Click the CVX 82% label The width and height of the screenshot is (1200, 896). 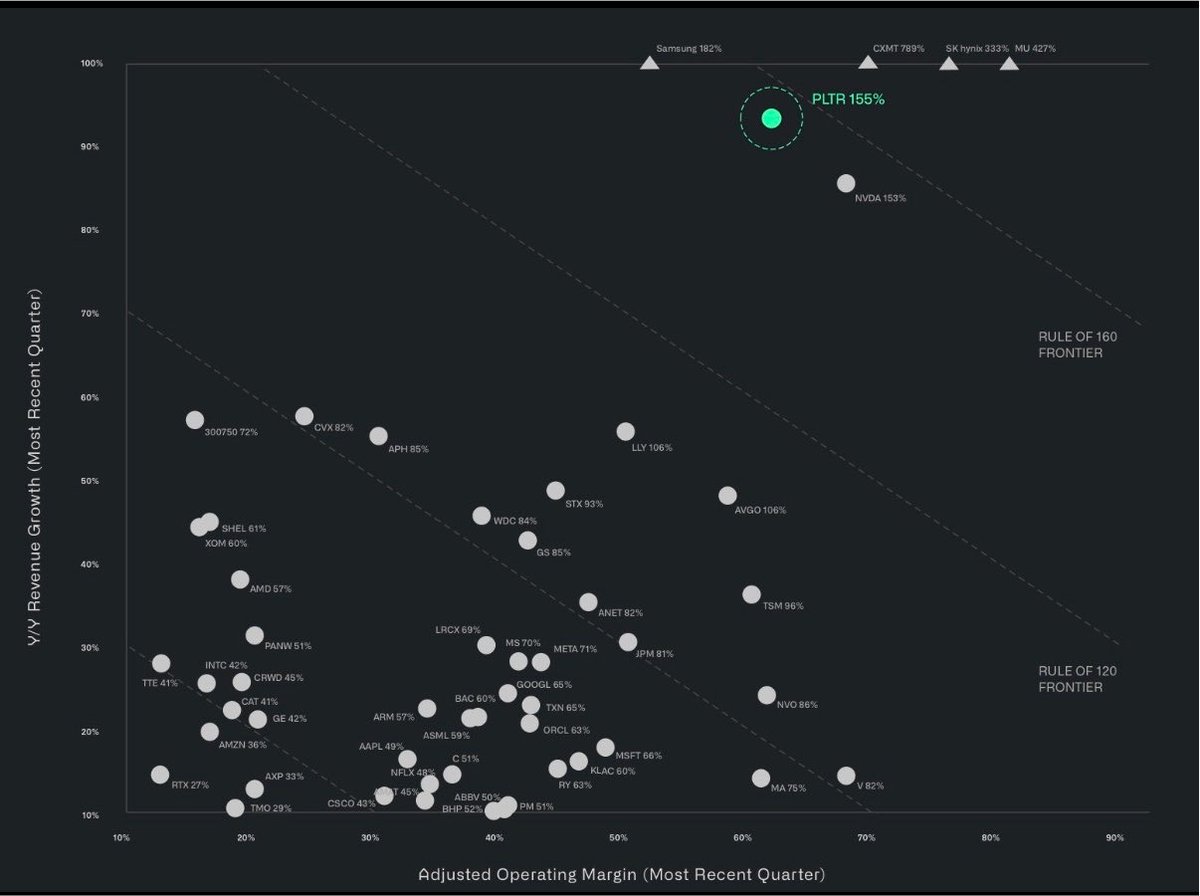334,427
